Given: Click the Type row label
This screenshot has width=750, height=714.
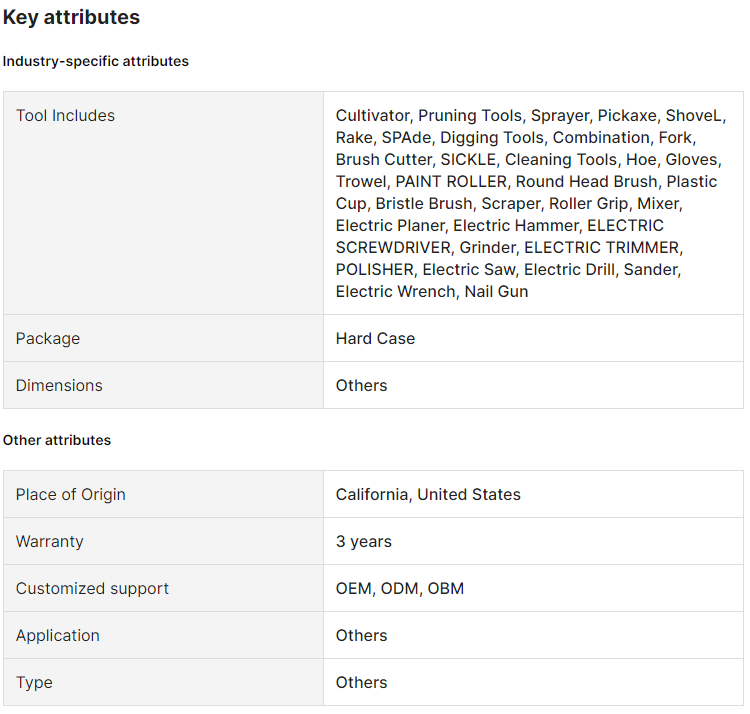Looking at the screenshot, I should [34, 682].
